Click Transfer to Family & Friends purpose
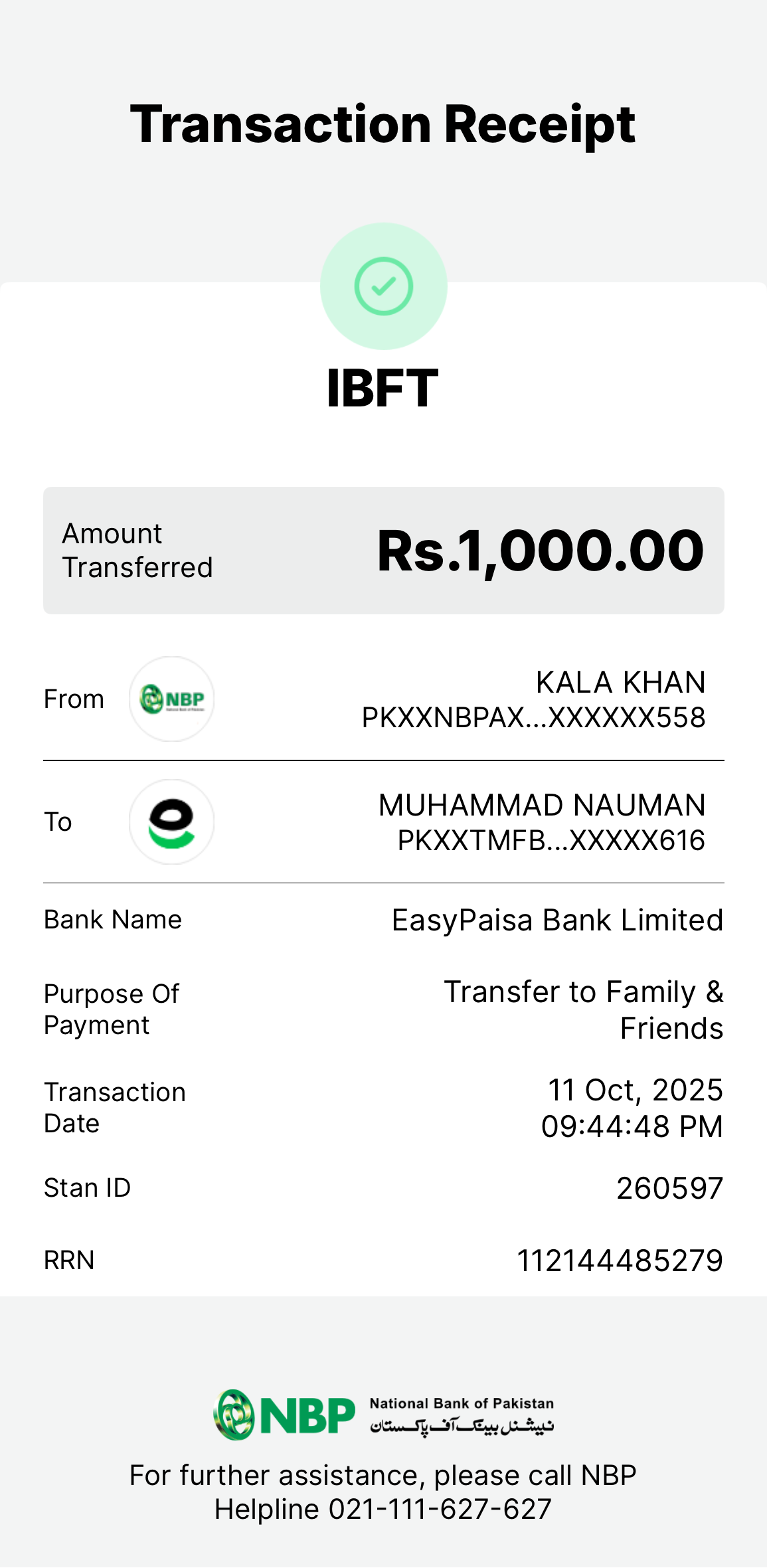 point(583,1009)
